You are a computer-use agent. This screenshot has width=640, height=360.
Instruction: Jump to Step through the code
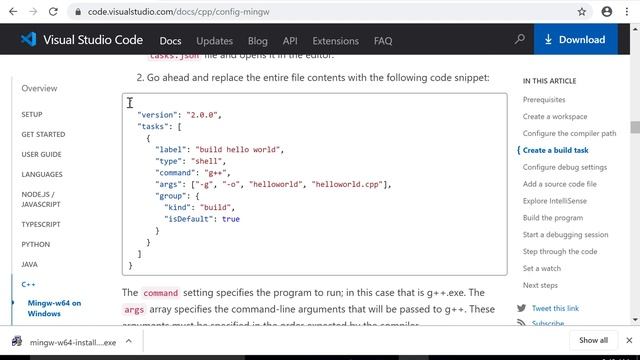pos(560,251)
